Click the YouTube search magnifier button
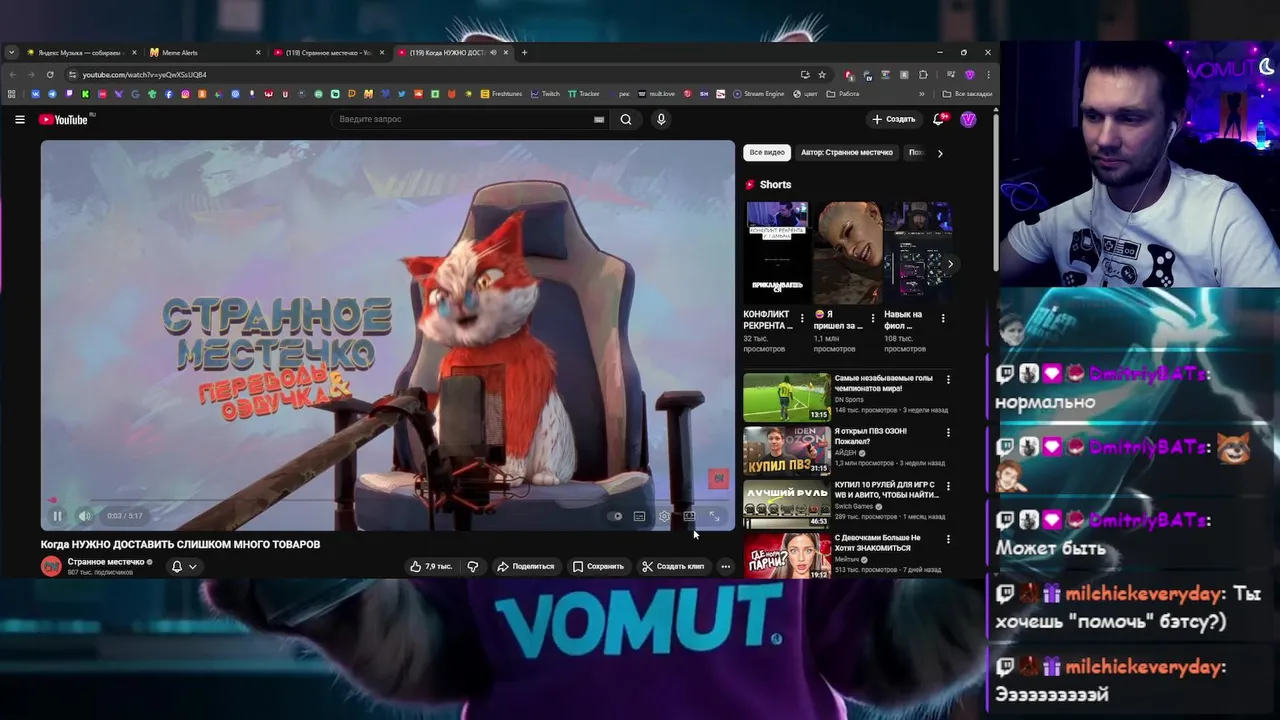The width and height of the screenshot is (1280, 720). click(626, 119)
